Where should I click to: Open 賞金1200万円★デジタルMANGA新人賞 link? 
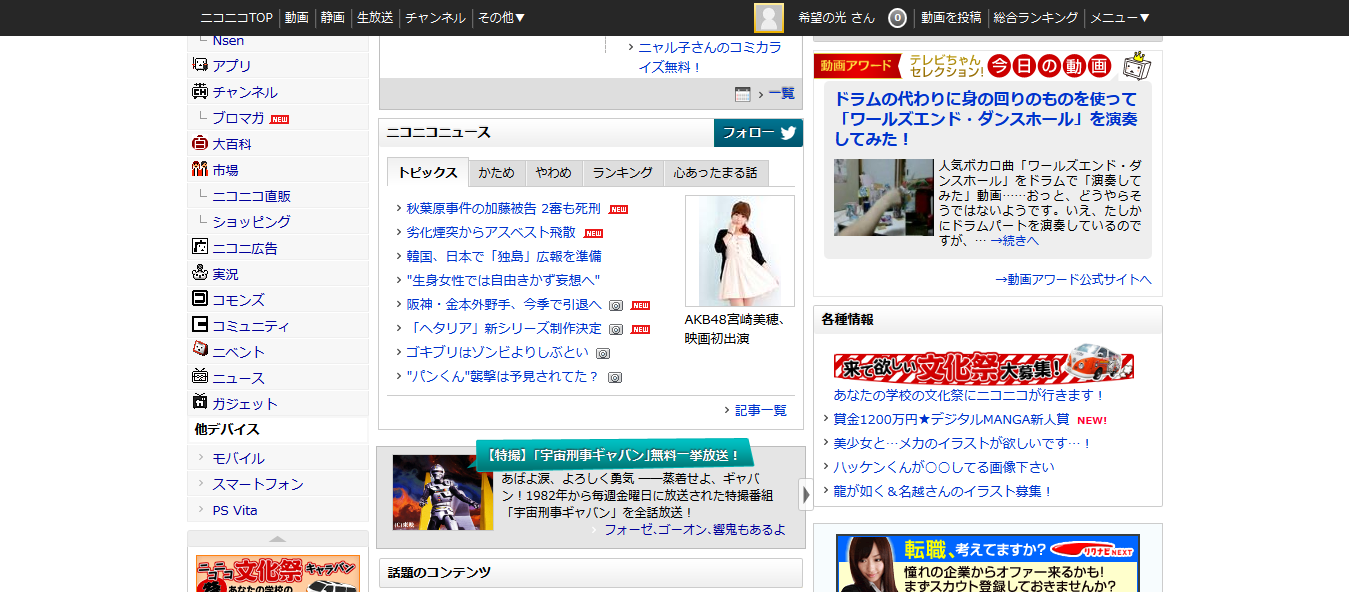[951, 419]
